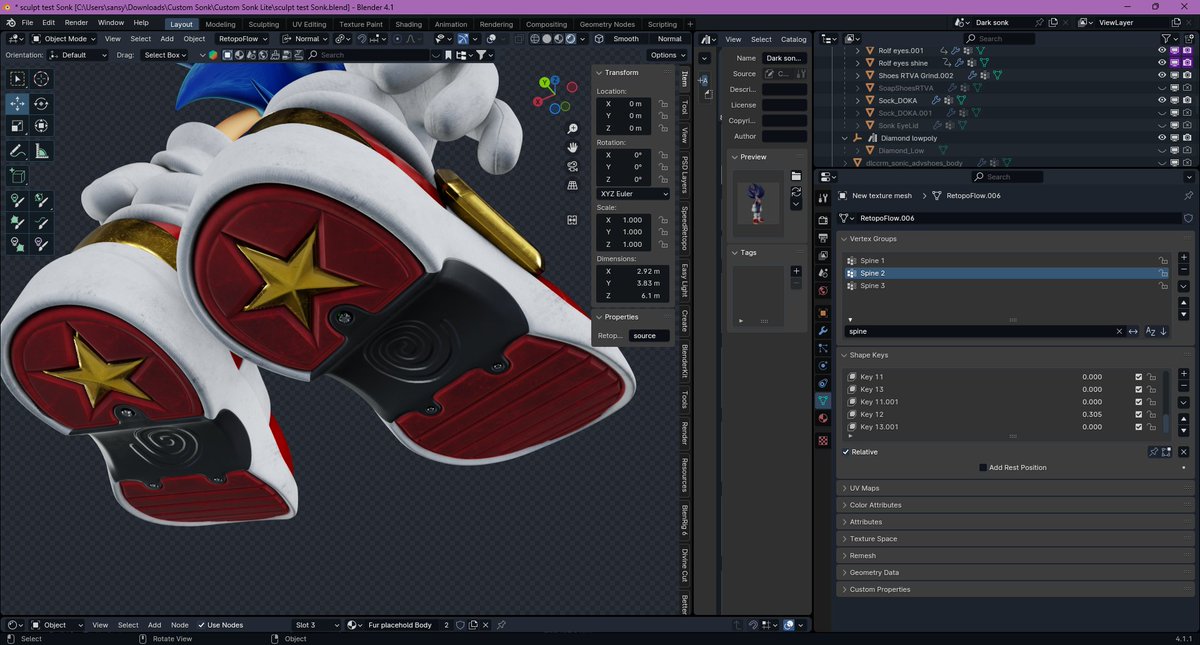Toggle Use Nodes checkbox

click(x=200, y=625)
